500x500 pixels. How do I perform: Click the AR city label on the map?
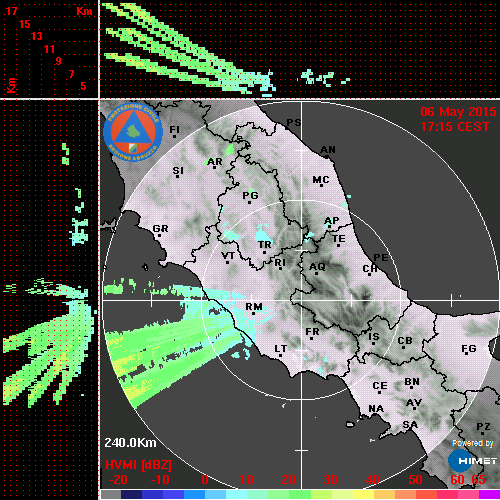point(215,162)
